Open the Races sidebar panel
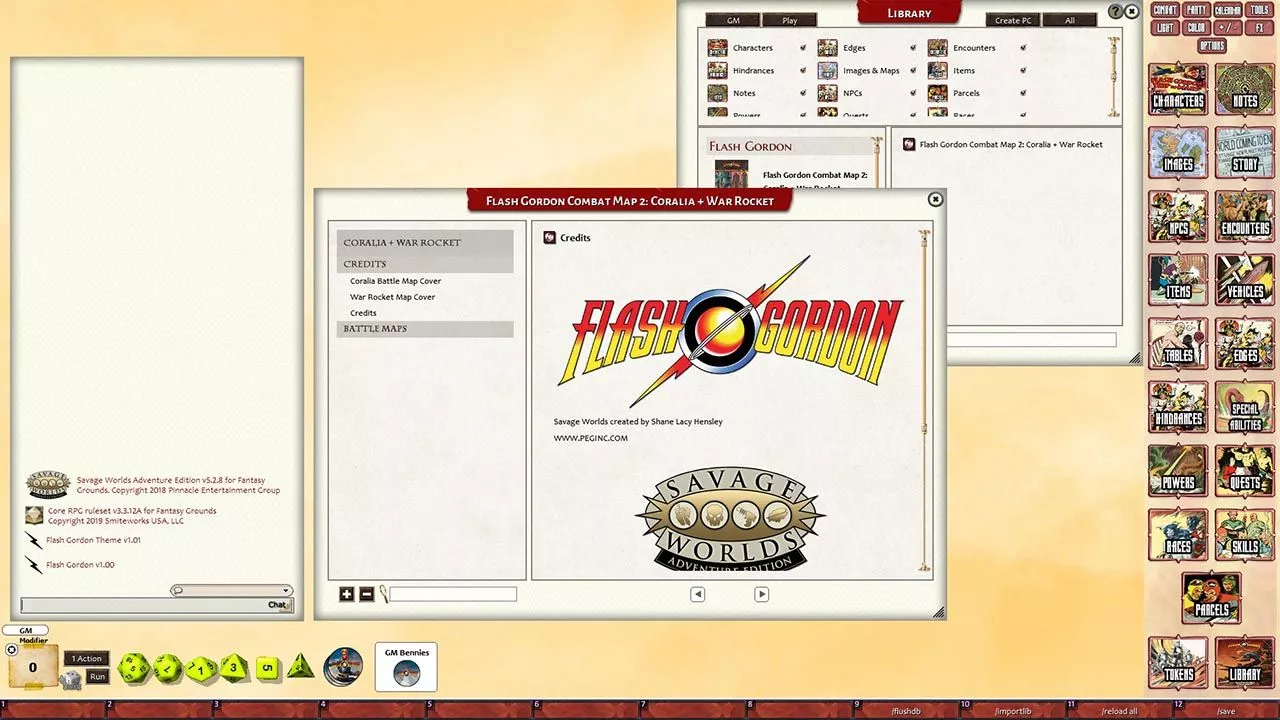Image resolution: width=1280 pixels, height=720 pixels. (x=1178, y=537)
